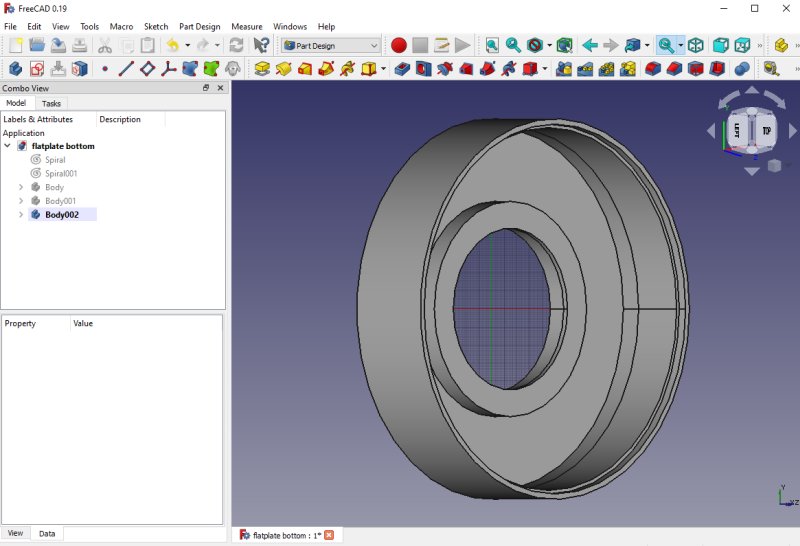Open the Part Design menu
800x546 pixels.
point(199,27)
